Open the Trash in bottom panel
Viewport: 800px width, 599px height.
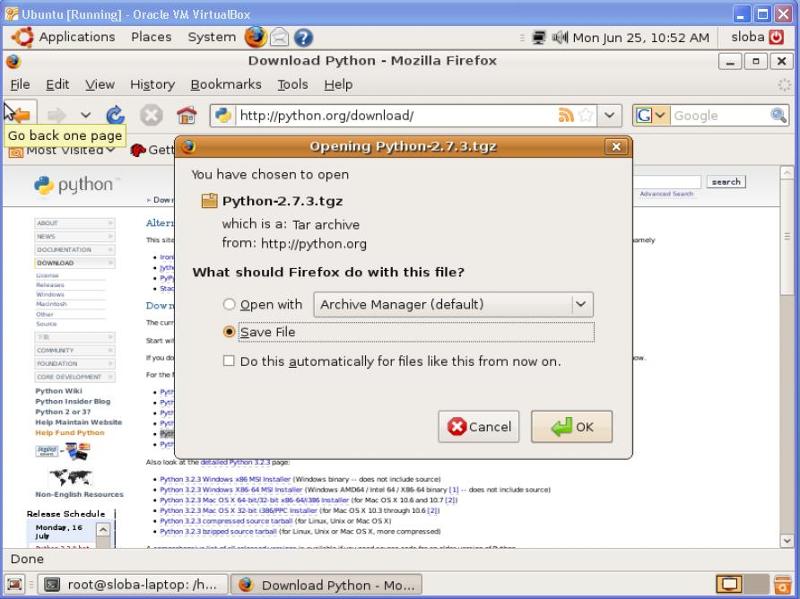tap(782, 585)
